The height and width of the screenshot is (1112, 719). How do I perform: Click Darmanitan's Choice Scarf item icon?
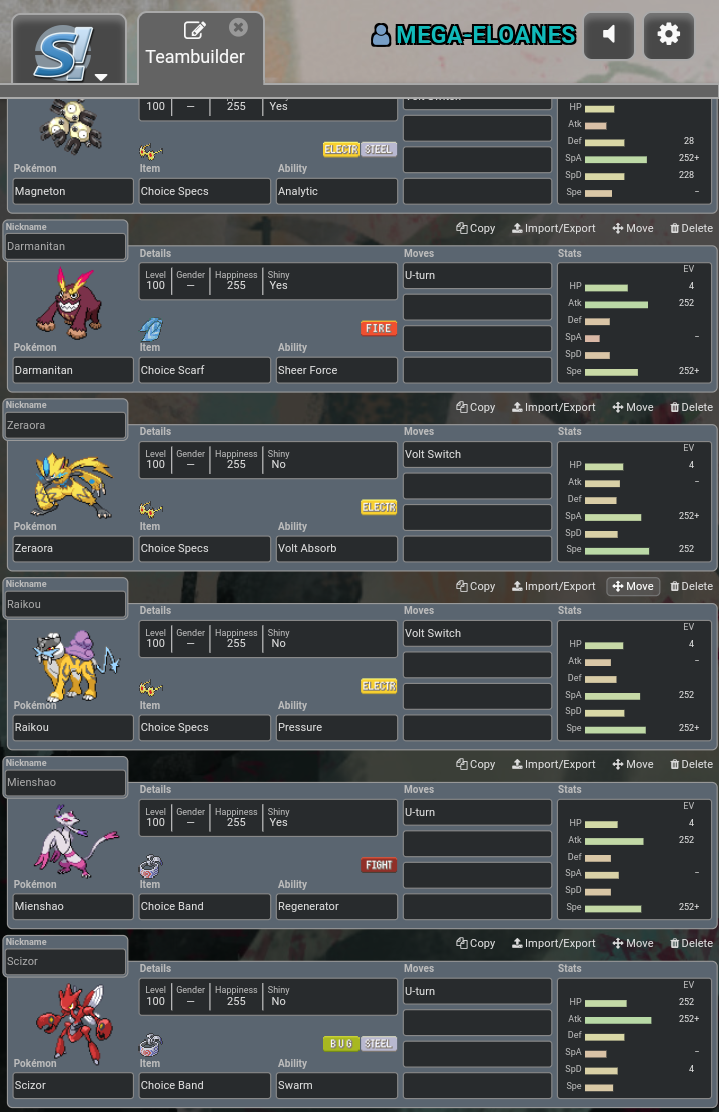tap(151, 329)
